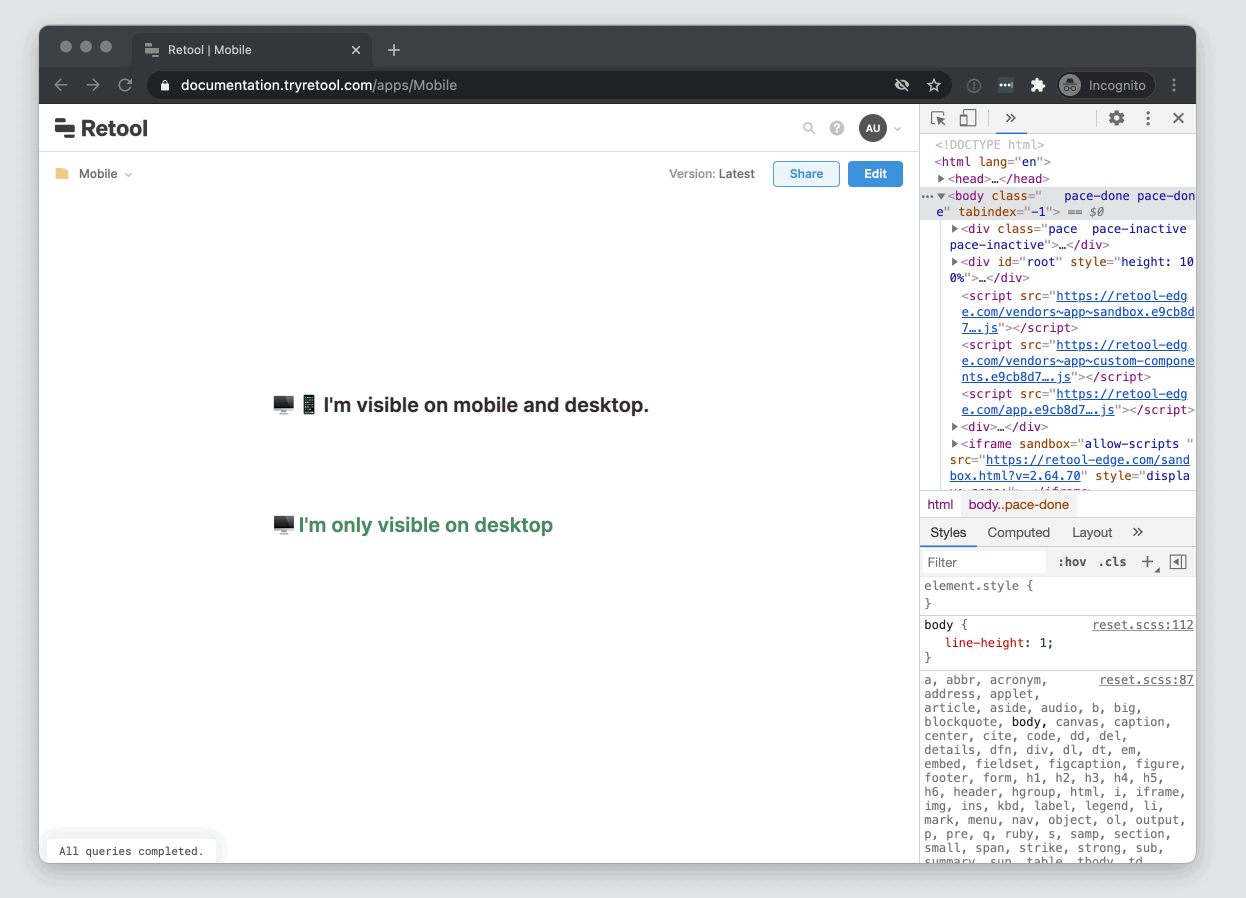
Task: Click 'I'm only visible on desktop' text
Action: tap(426, 525)
